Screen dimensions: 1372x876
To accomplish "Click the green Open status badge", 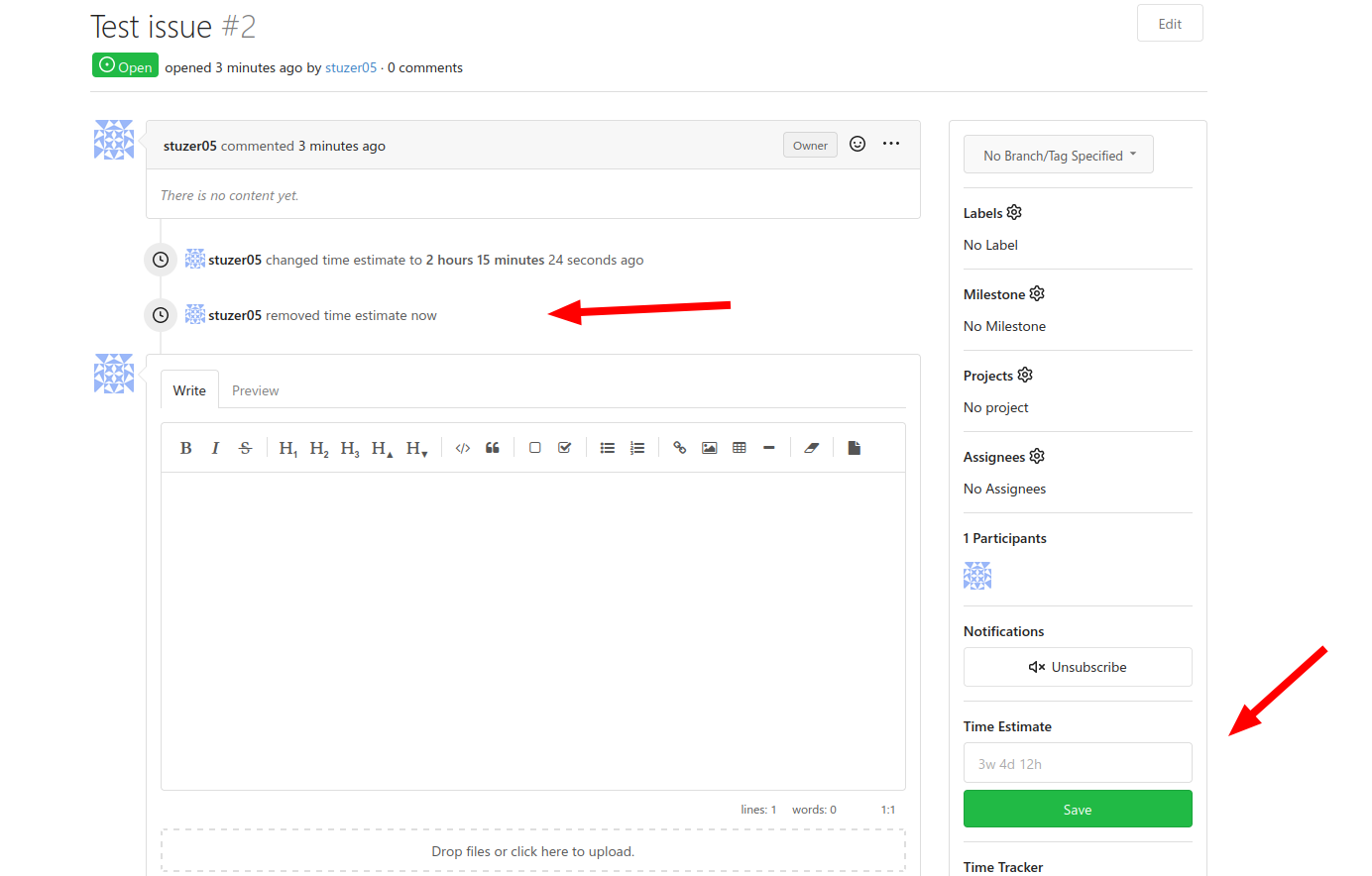I will (126, 65).
